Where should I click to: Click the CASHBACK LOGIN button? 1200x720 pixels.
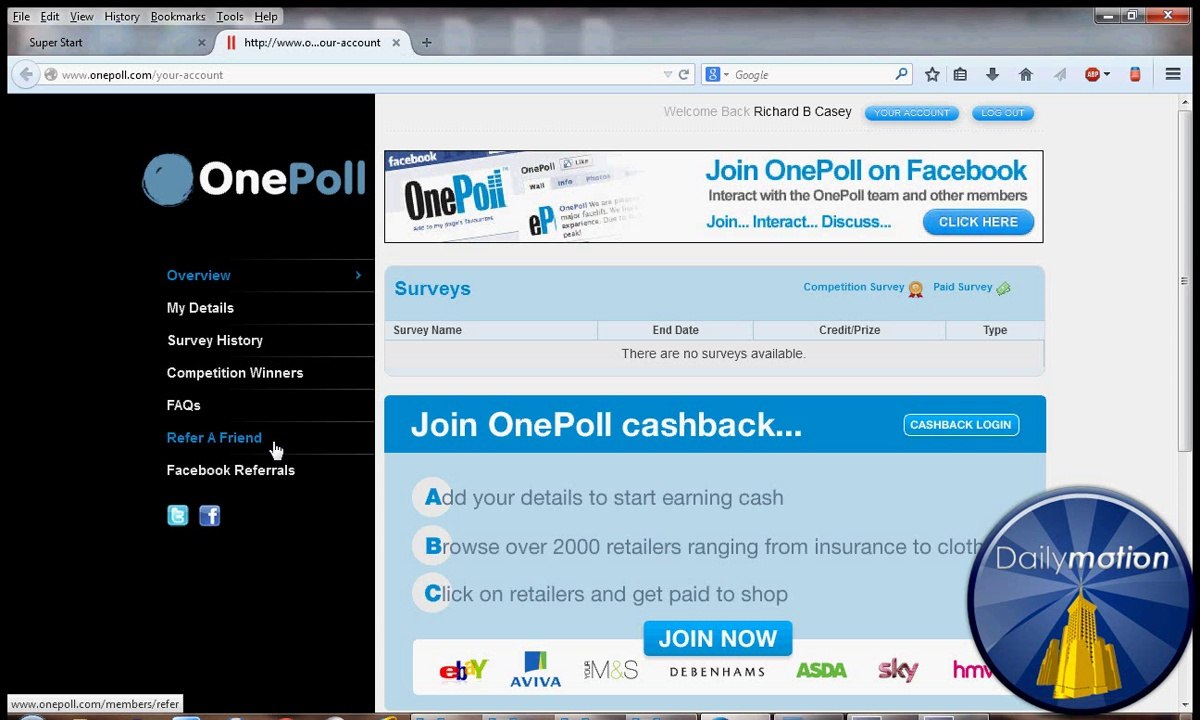point(961,425)
